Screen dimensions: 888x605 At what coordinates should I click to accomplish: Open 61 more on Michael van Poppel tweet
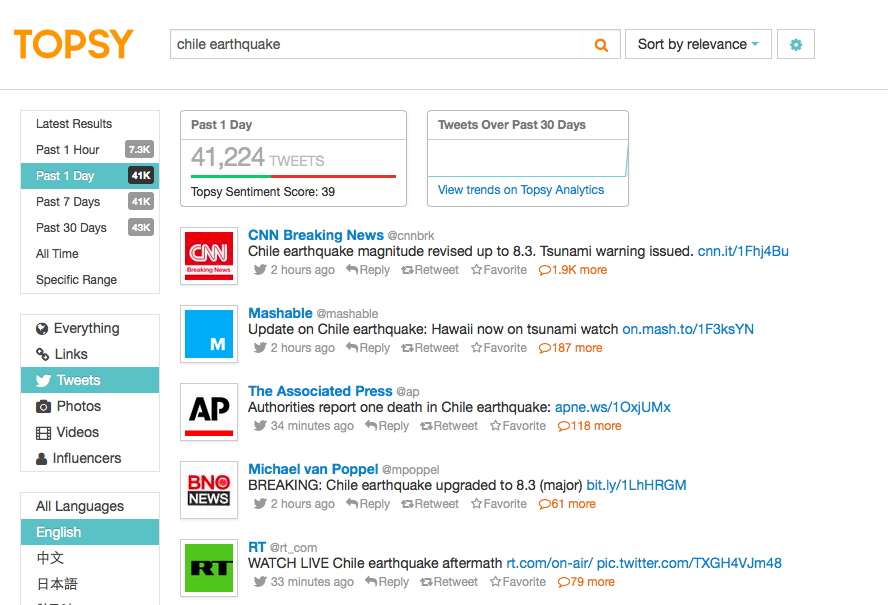pos(567,504)
